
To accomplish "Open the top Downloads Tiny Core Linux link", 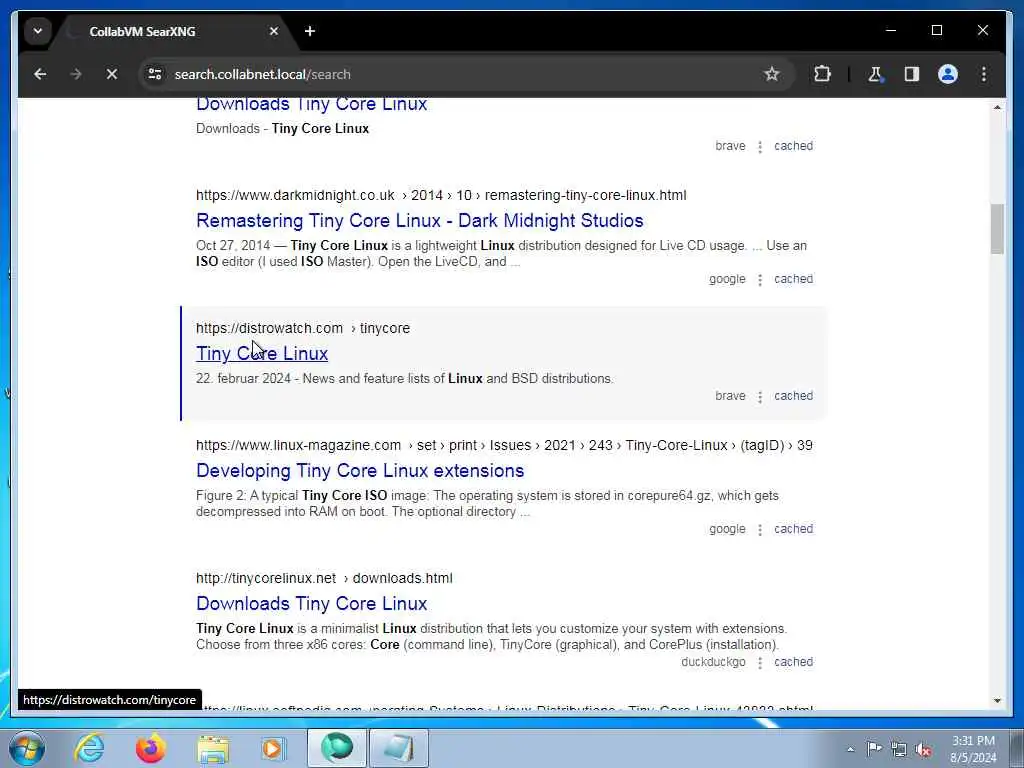I will click(x=312, y=104).
